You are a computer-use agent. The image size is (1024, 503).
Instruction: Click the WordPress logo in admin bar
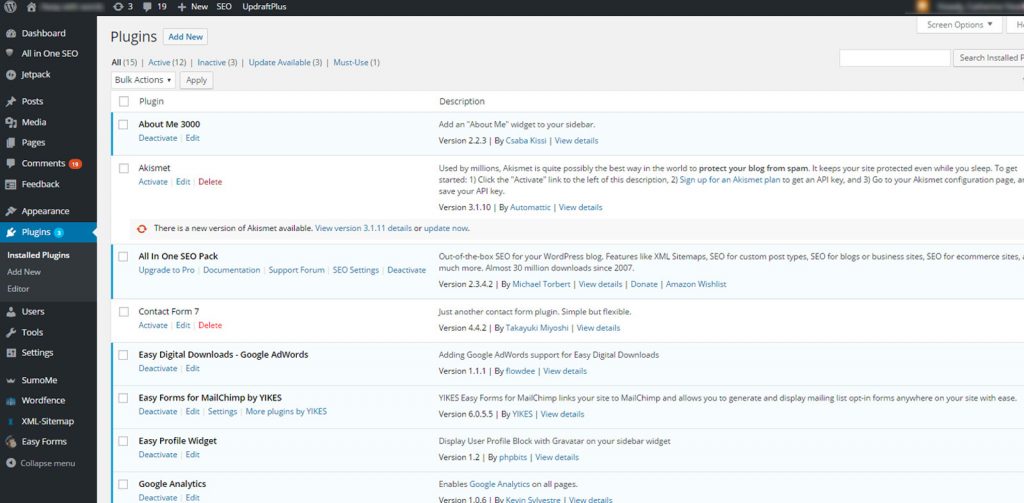(x=11, y=7)
